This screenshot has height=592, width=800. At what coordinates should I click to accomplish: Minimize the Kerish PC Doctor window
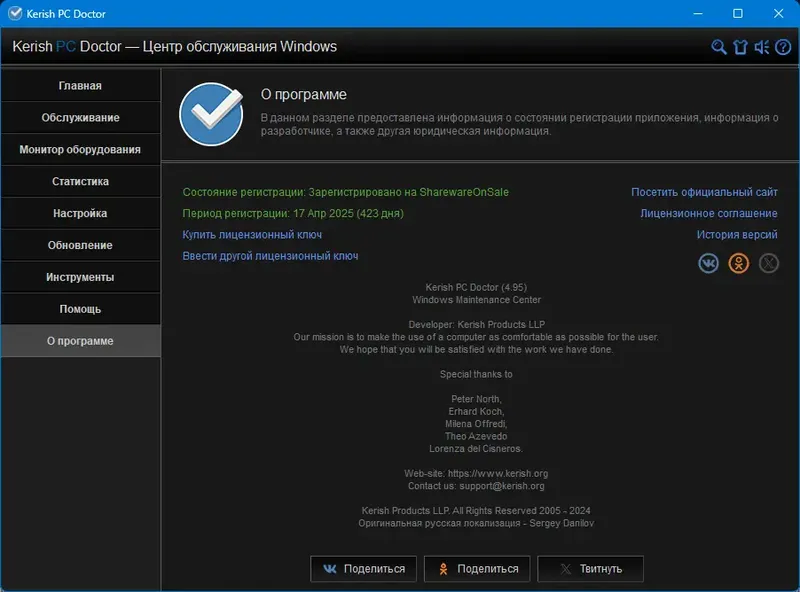(698, 13)
